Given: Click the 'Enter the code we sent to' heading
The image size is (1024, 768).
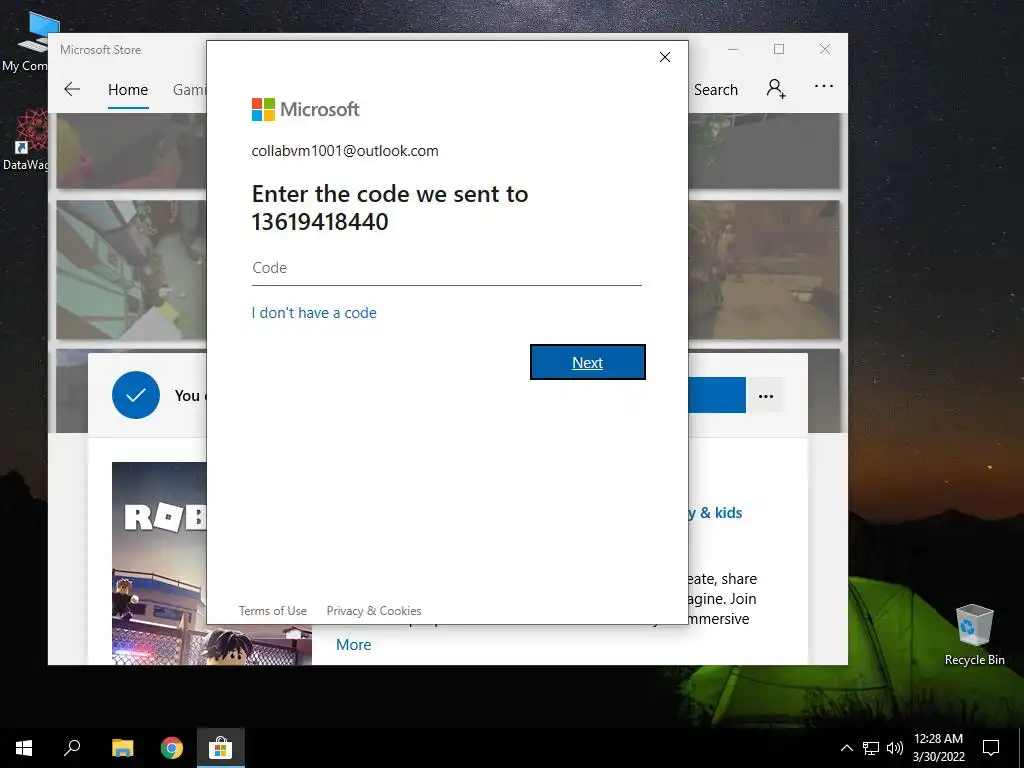Looking at the screenshot, I should pyautogui.click(x=390, y=194).
